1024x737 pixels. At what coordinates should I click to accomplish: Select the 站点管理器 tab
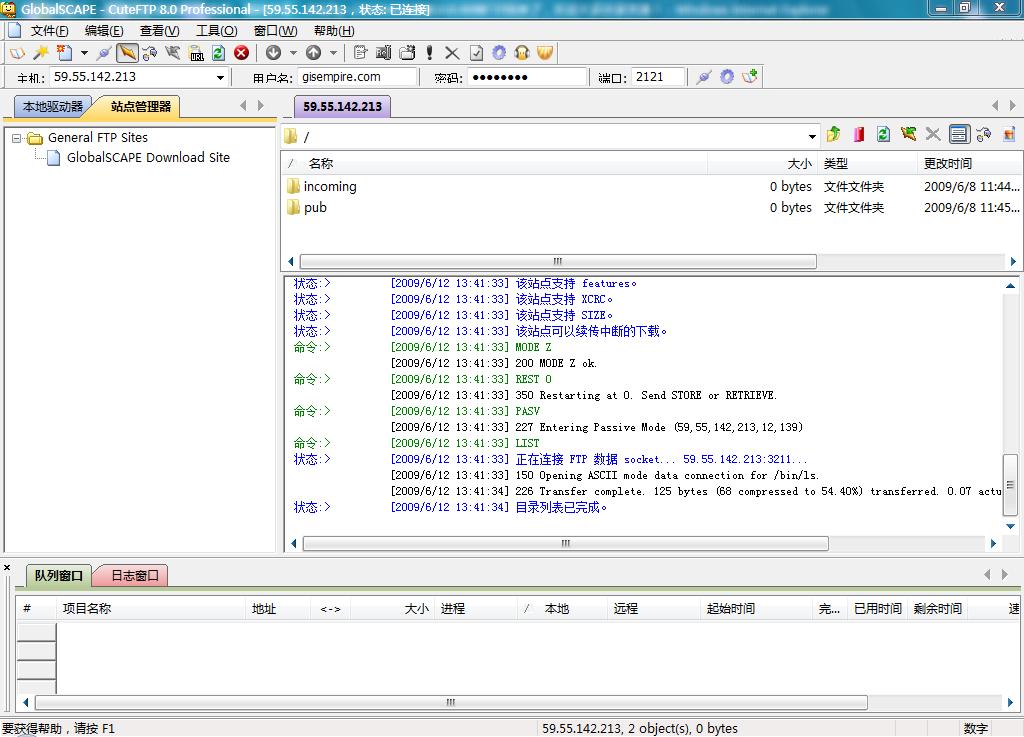[140, 106]
